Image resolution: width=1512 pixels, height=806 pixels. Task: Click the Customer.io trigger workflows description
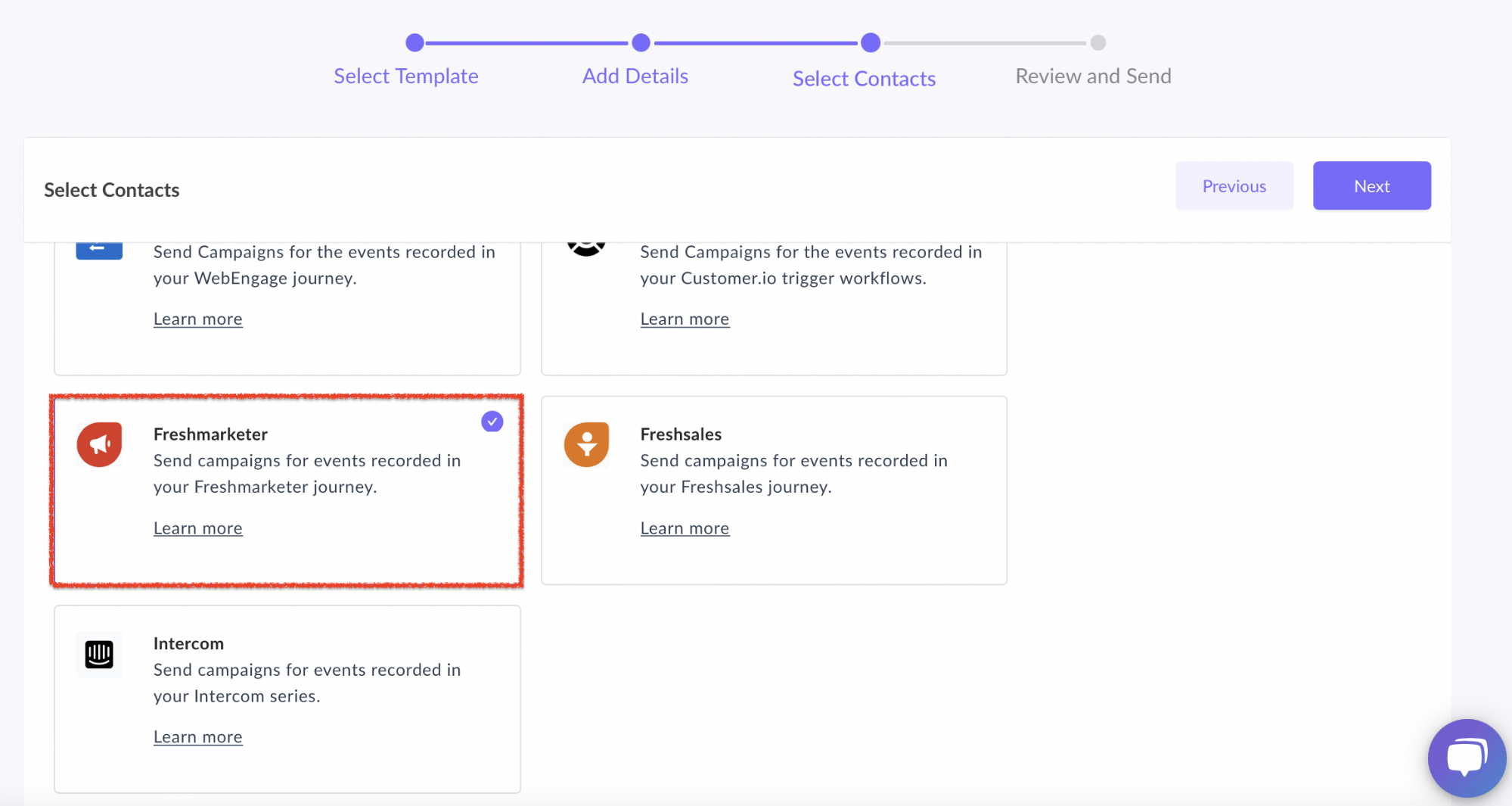click(811, 266)
